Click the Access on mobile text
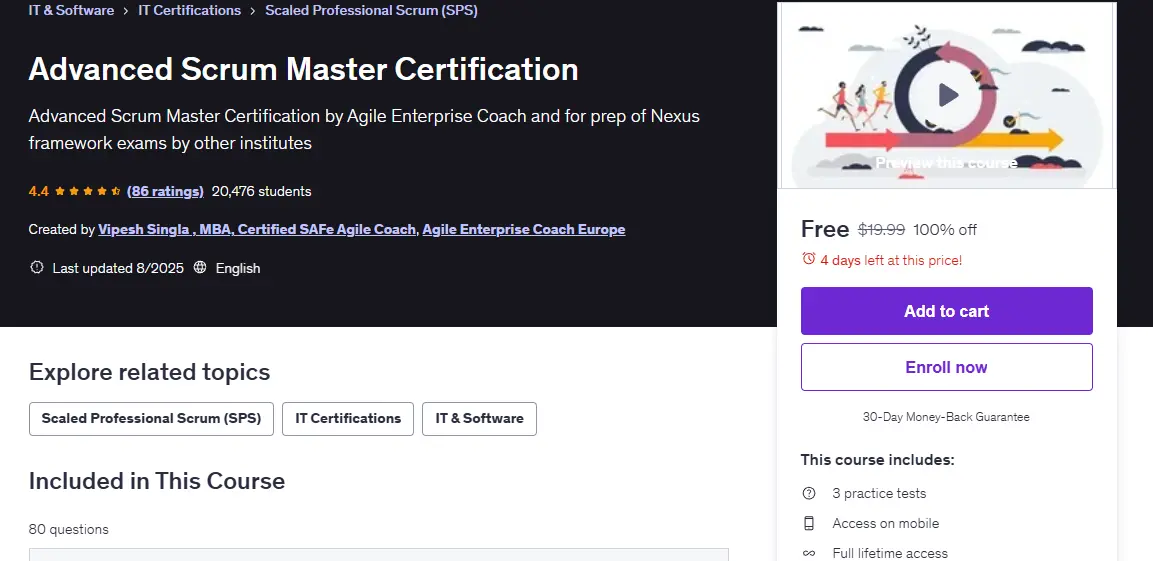Viewport: 1153px width, 561px height. [x=885, y=524]
